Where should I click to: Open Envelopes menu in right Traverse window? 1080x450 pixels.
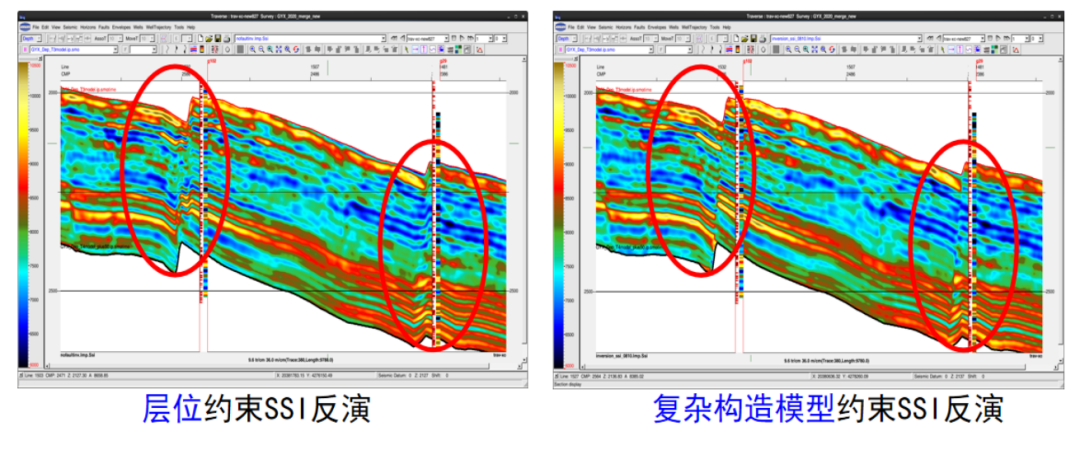(657, 27)
